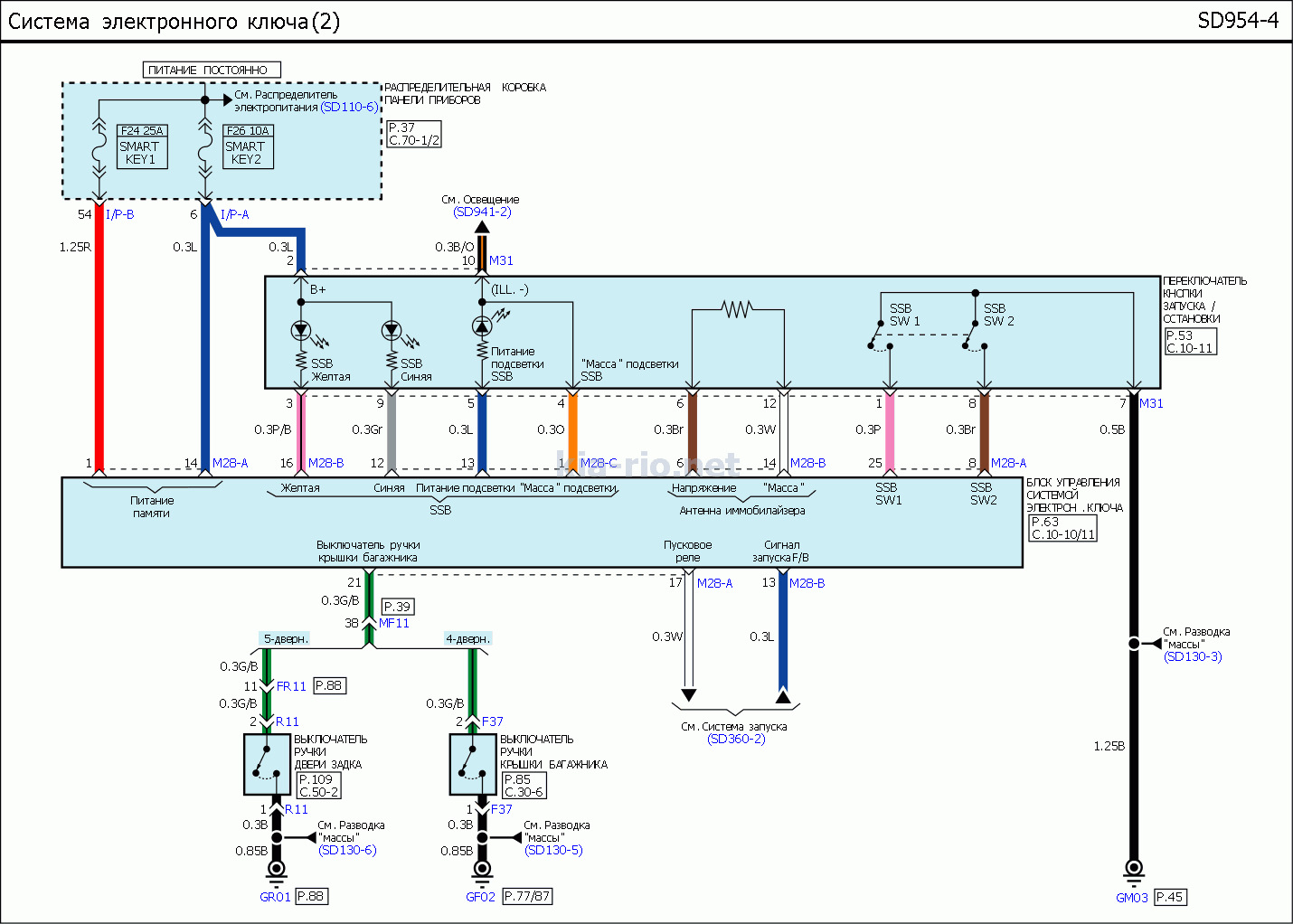Click the rear door handle switch box
1293x924 pixels.
[x=267, y=764]
